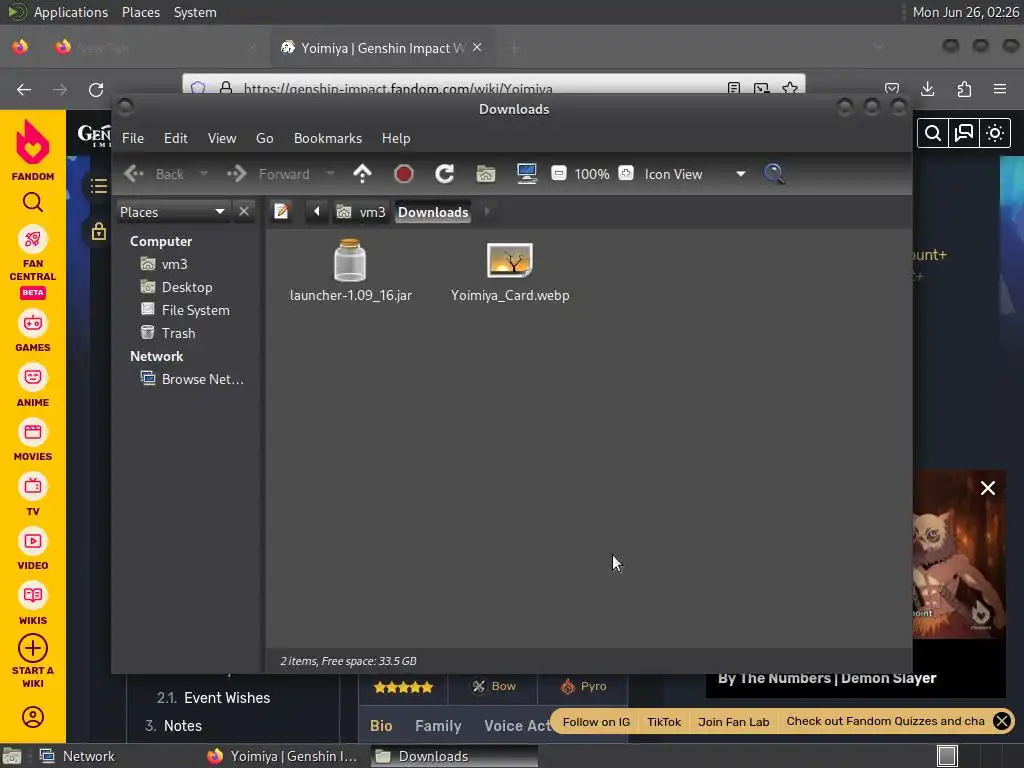Switch to the Bio tab

click(x=381, y=726)
